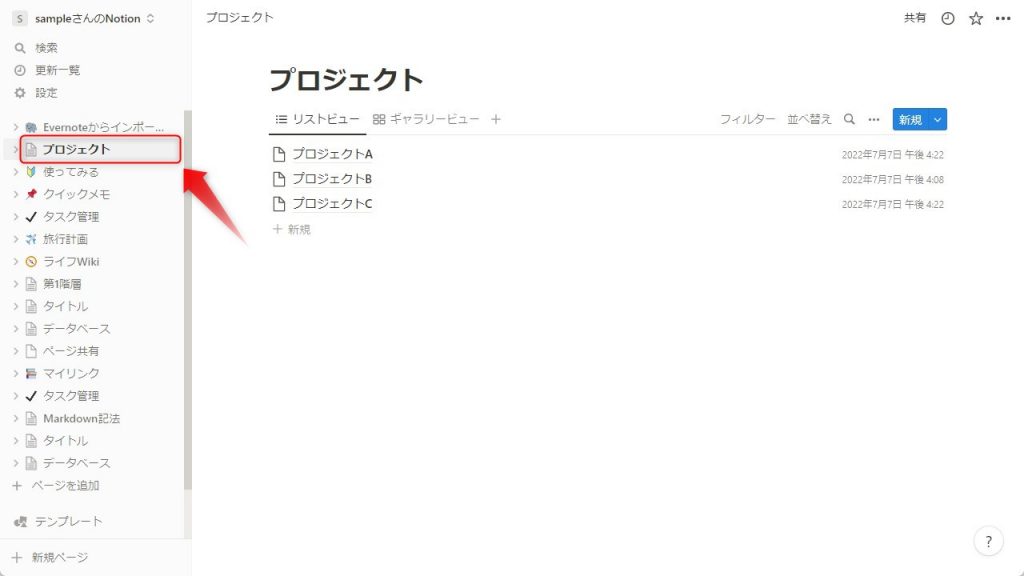The height and width of the screenshot is (576, 1024).
Task: Add a row with + 新規 below list
Action: click(x=292, y=229)
